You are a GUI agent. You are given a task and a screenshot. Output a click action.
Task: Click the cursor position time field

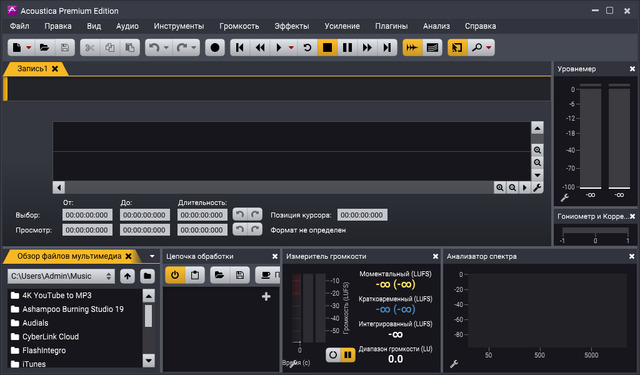tap(362, 215)
